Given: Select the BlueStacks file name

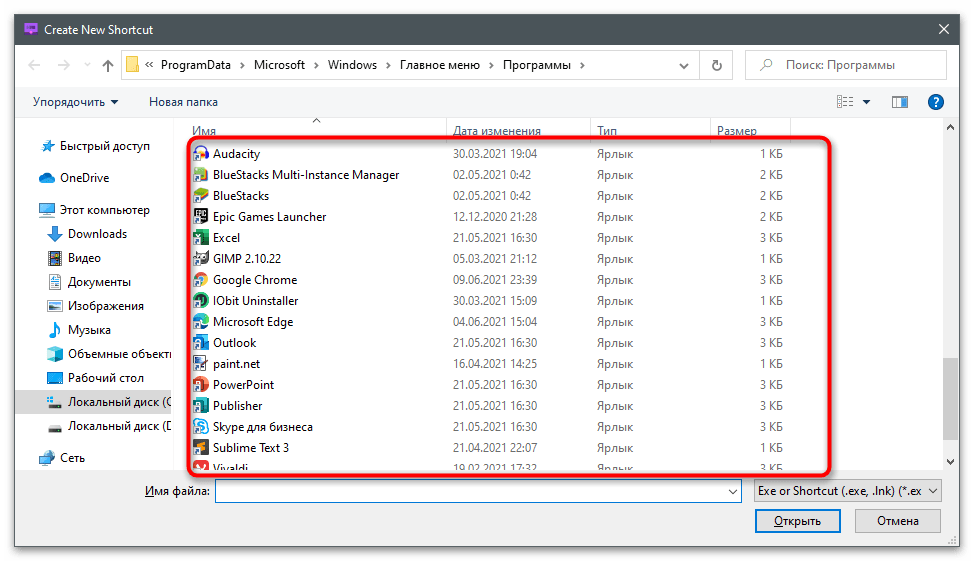Looking at the screenshot, I should pos(241,196).
